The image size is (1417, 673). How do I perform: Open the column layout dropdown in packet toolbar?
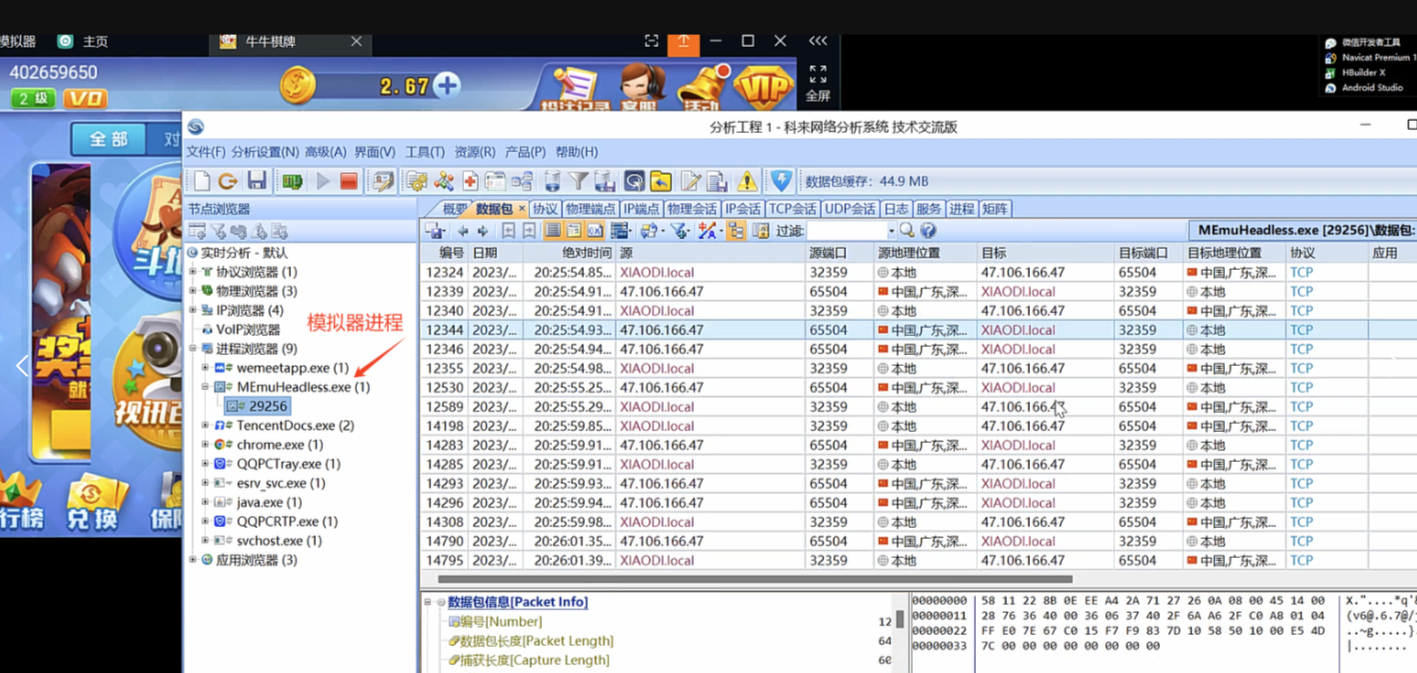(x=622, y=231)
